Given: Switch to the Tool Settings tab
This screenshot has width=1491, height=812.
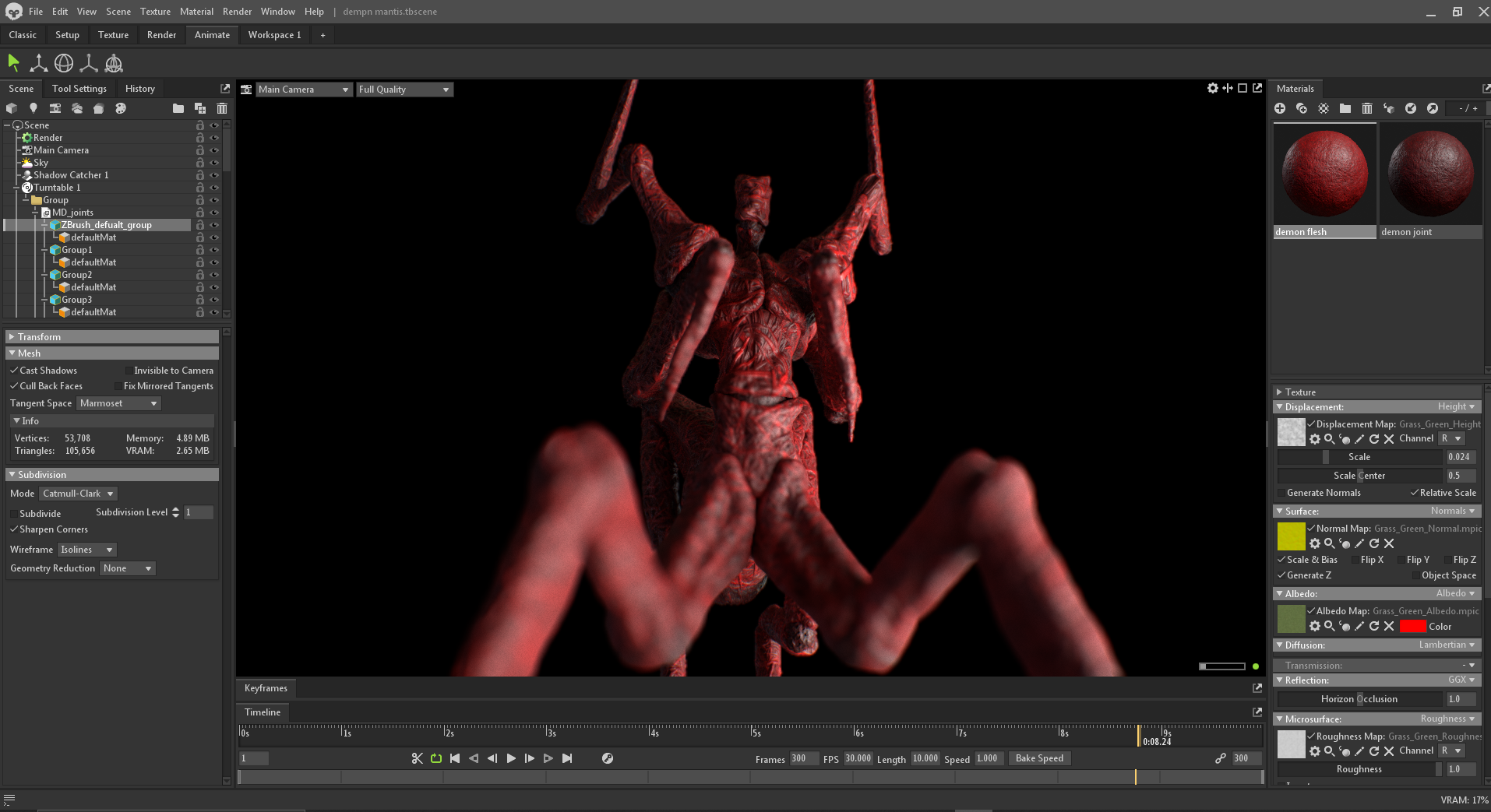Looking at the screenshot, I should 79,89.
